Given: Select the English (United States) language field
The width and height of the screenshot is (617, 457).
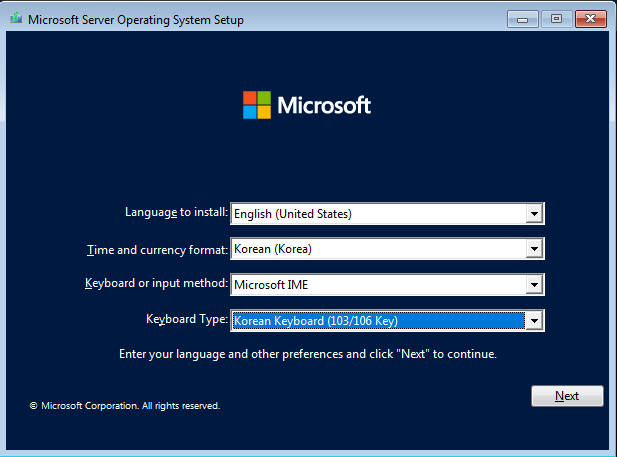Looking at the screenshot, I should coord(387,214).
